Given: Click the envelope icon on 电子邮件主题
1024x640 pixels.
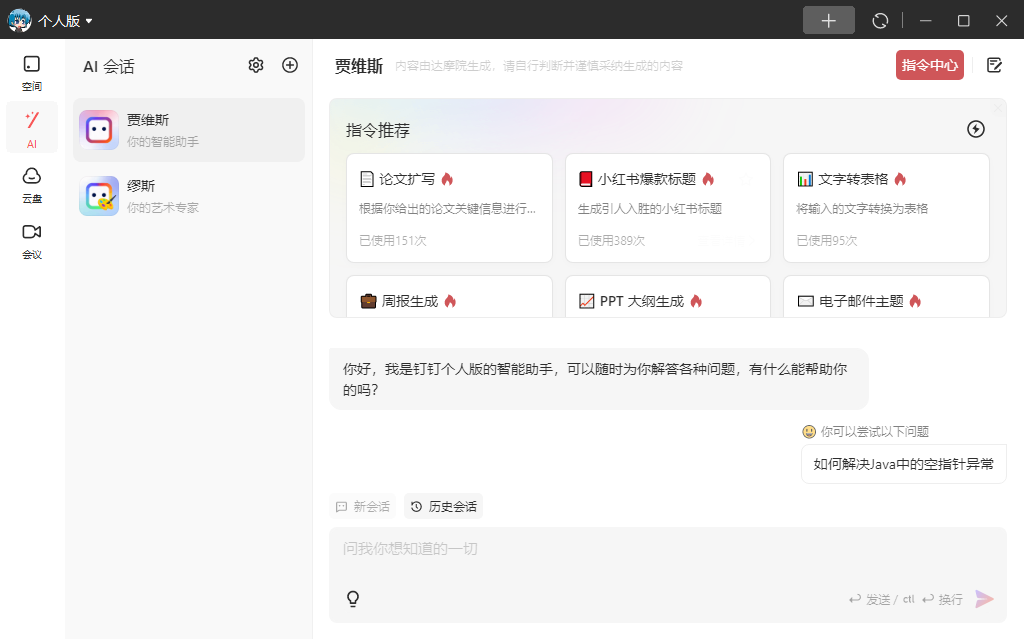Looking at the screenshot, I should 806,301.
